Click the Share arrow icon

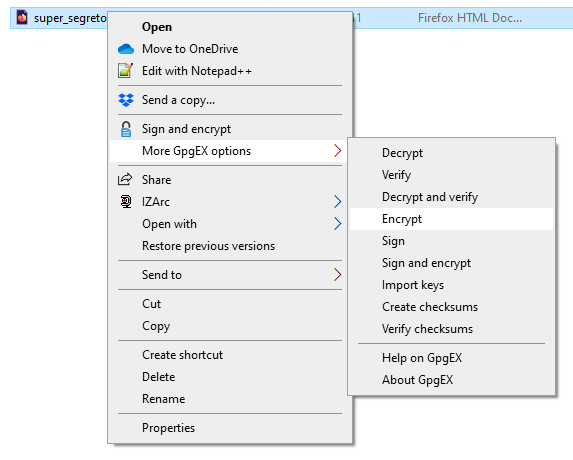(x=125, y=179)
